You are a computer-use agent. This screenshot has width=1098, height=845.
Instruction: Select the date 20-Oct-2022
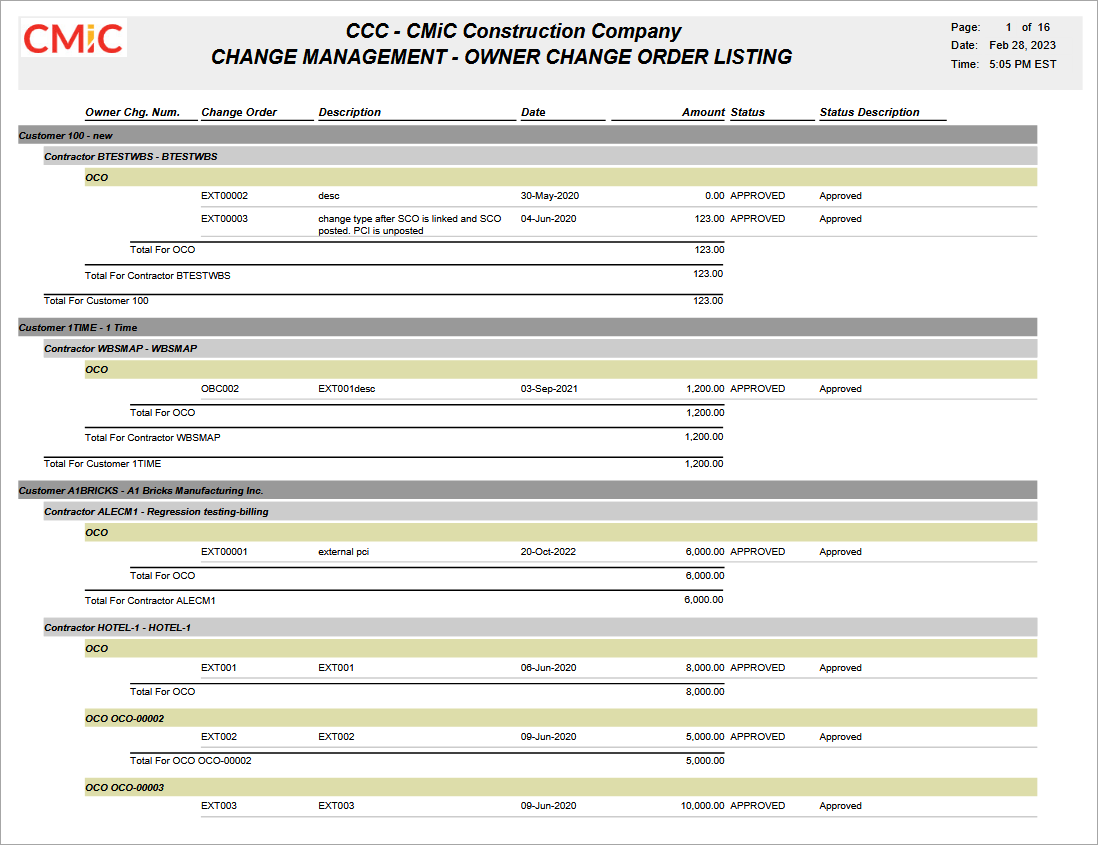tap(548, 552)
